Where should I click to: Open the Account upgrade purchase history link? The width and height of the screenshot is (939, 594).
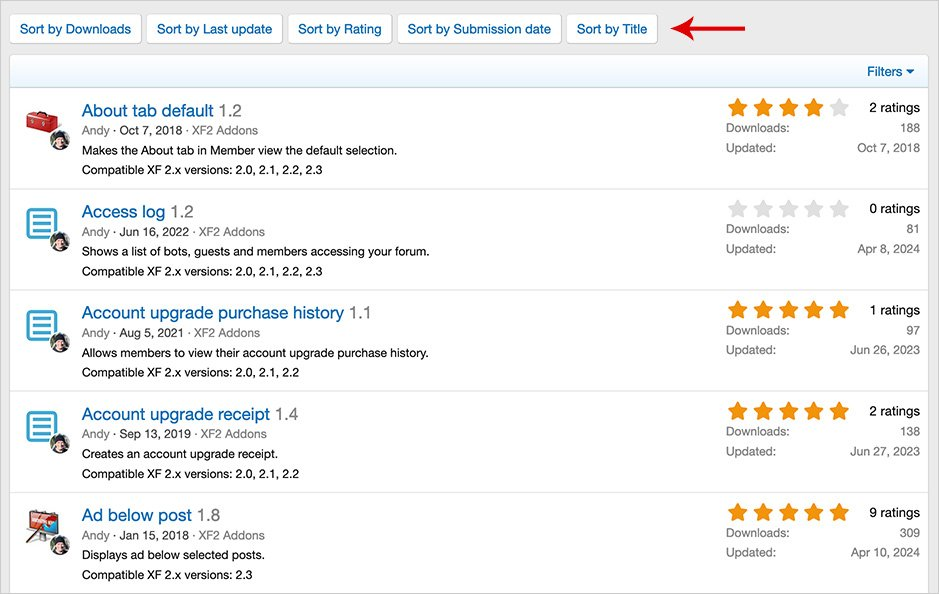[x=212, y=313]
